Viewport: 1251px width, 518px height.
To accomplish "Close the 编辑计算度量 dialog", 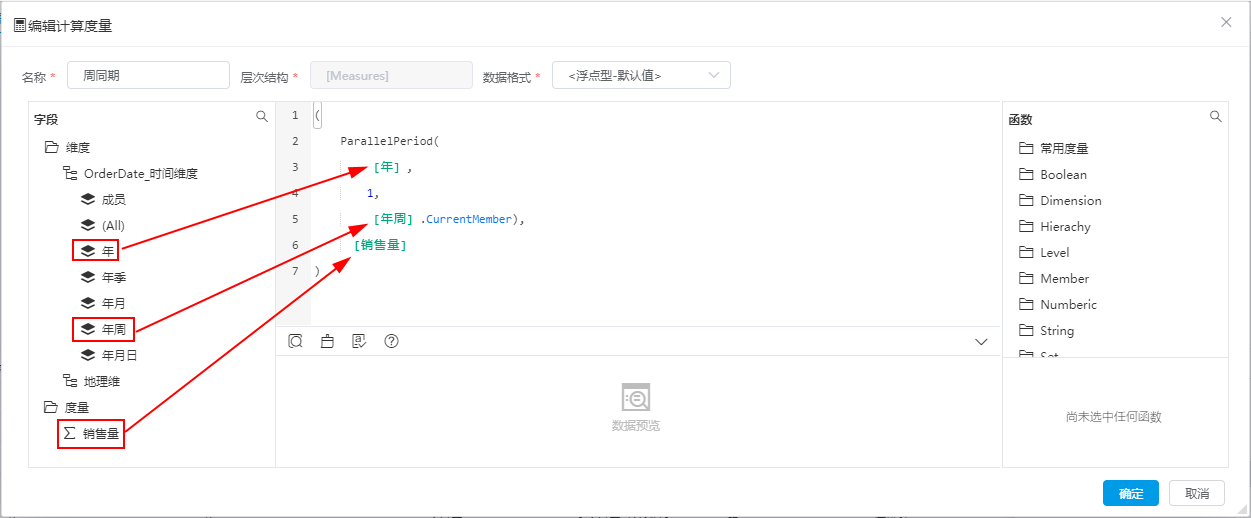I will [1226, 22].
